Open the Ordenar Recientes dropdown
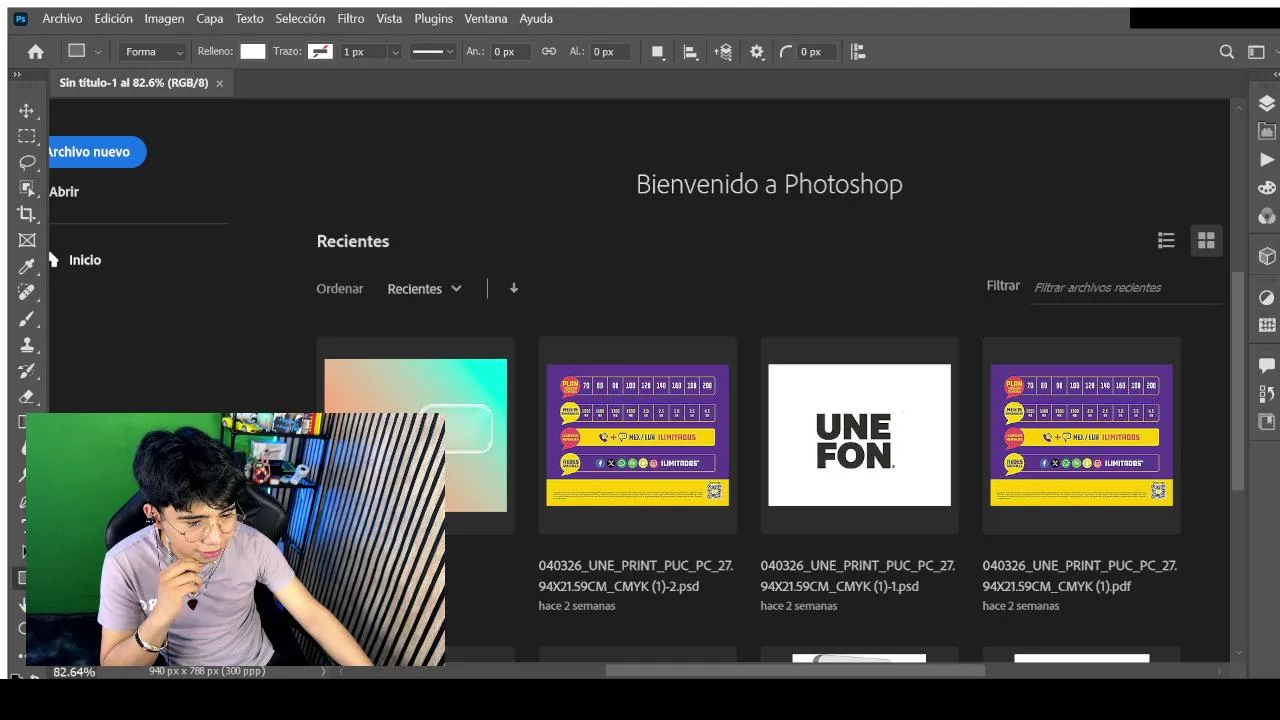1280x720 pixels. click(x=425, y=289)
